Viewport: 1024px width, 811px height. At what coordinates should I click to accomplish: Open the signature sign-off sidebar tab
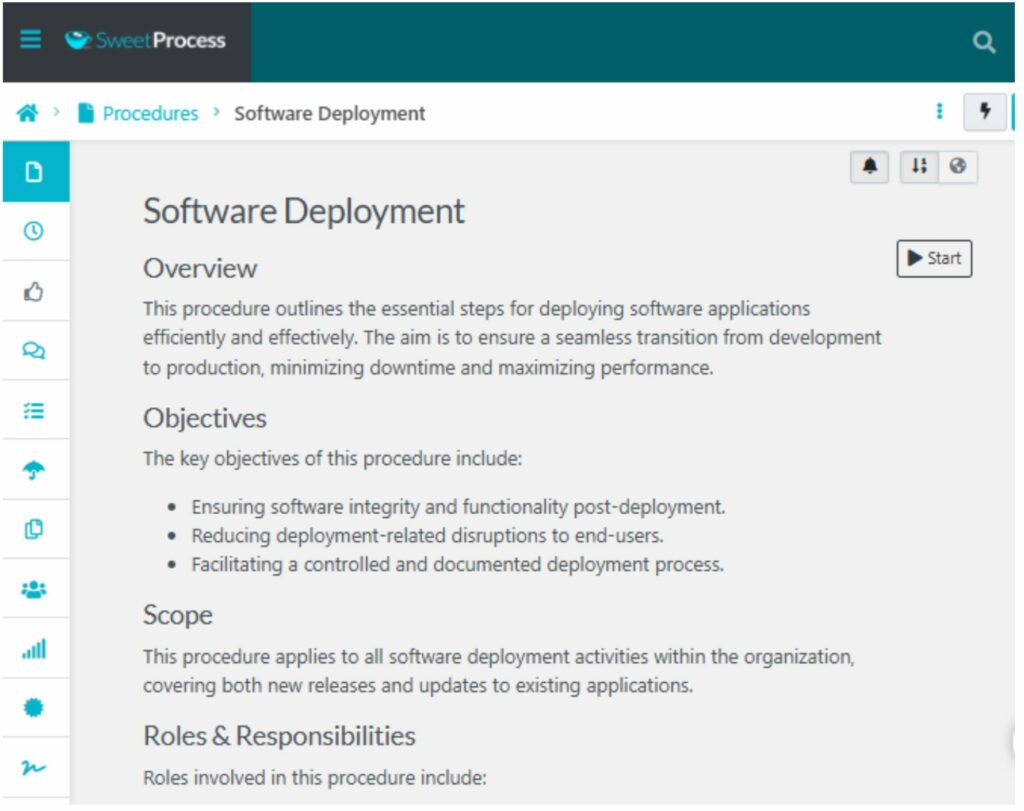pos(35,768)
